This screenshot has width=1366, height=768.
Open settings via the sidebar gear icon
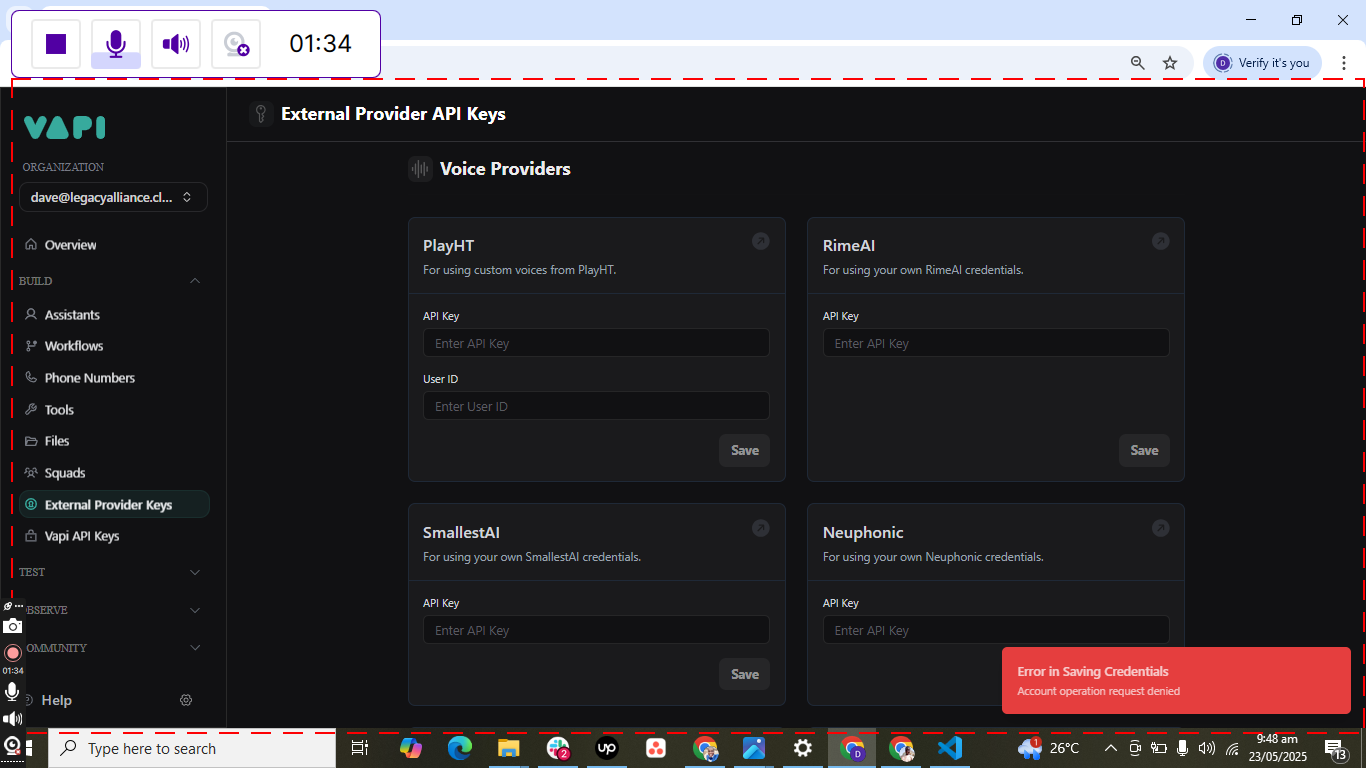(186, 700)
